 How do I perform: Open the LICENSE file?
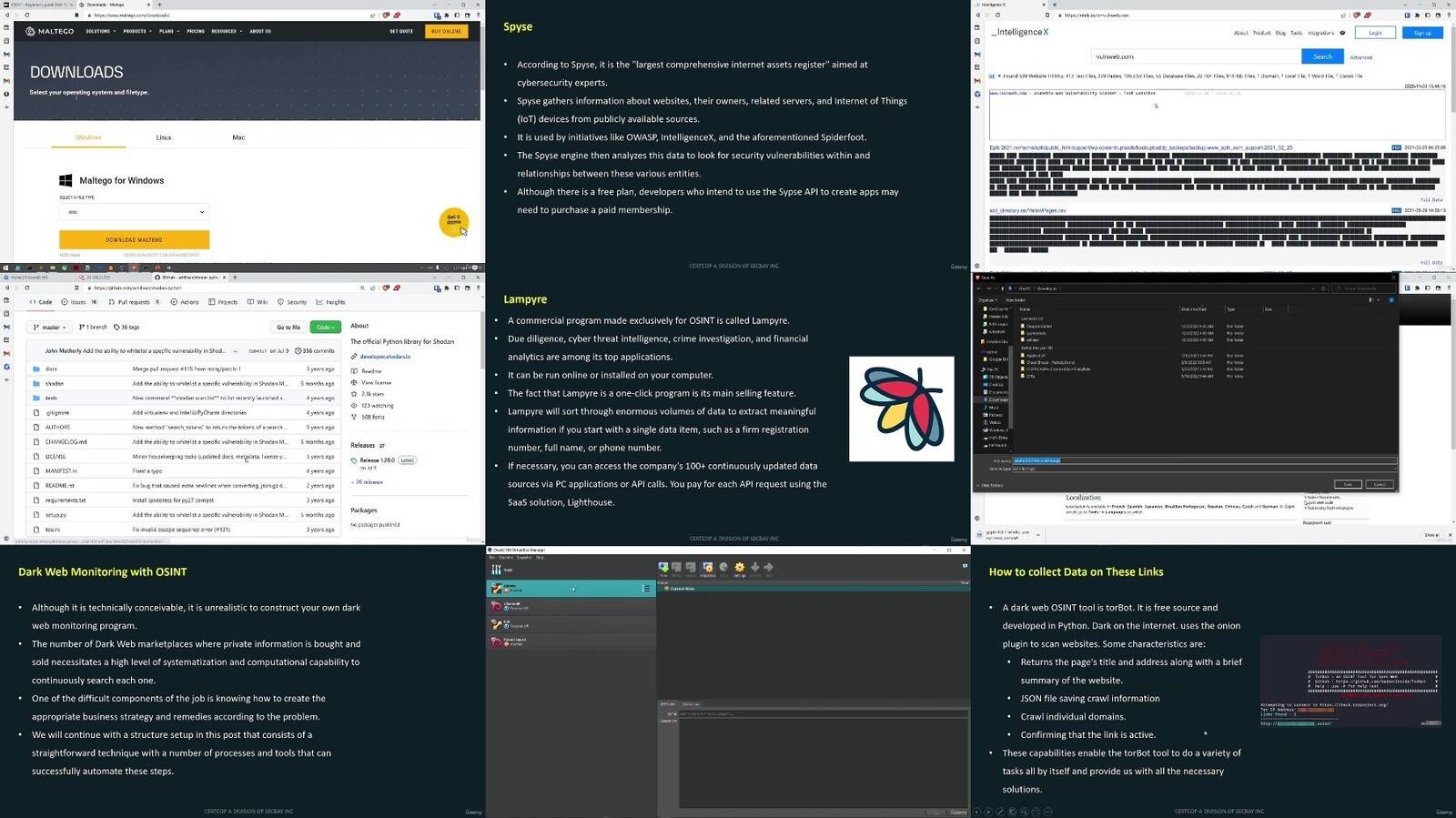click(x=56, y=456)
